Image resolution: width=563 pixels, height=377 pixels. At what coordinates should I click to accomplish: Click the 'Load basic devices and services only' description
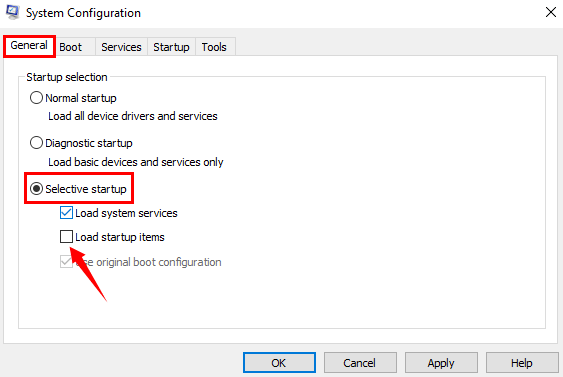(136, 162)
